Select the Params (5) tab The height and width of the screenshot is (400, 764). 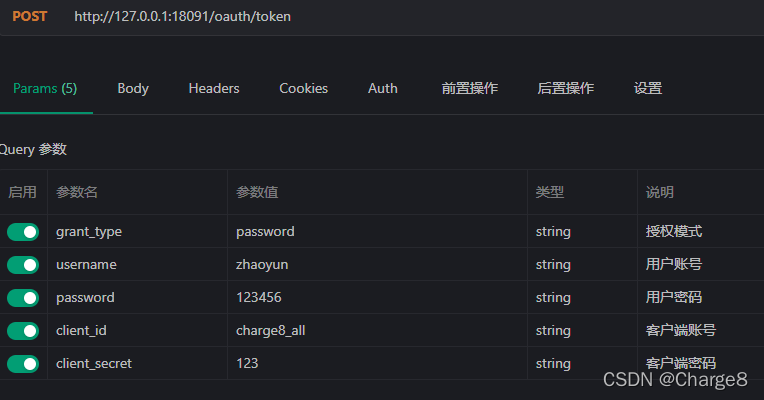[45, 89]
